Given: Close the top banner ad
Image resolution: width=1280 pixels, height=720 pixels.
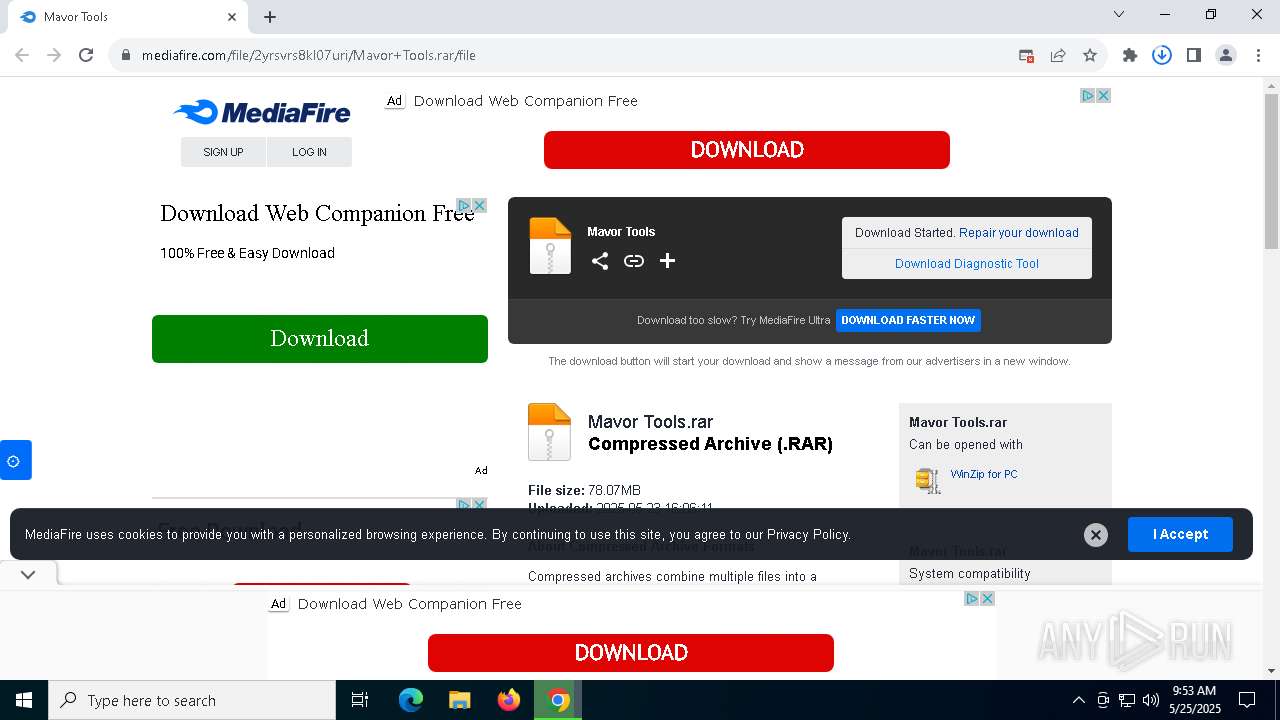Looking at the screenshot, I should coord(1104,95).
